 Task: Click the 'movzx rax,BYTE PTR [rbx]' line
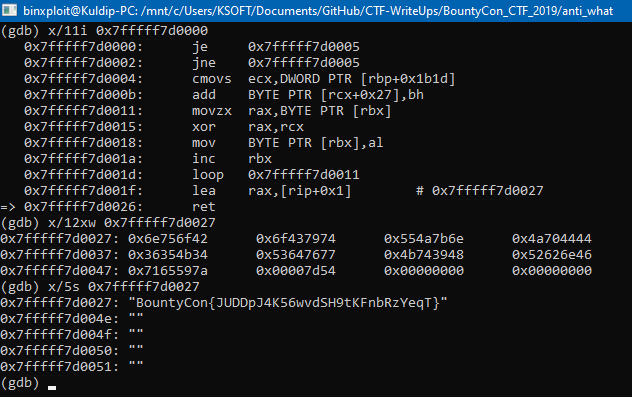[208, 111]
